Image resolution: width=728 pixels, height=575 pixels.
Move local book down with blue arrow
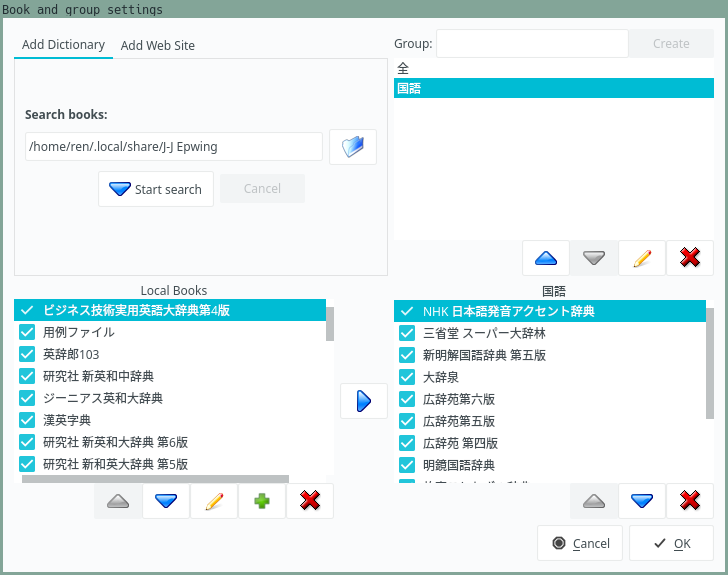tap(166, 501)
